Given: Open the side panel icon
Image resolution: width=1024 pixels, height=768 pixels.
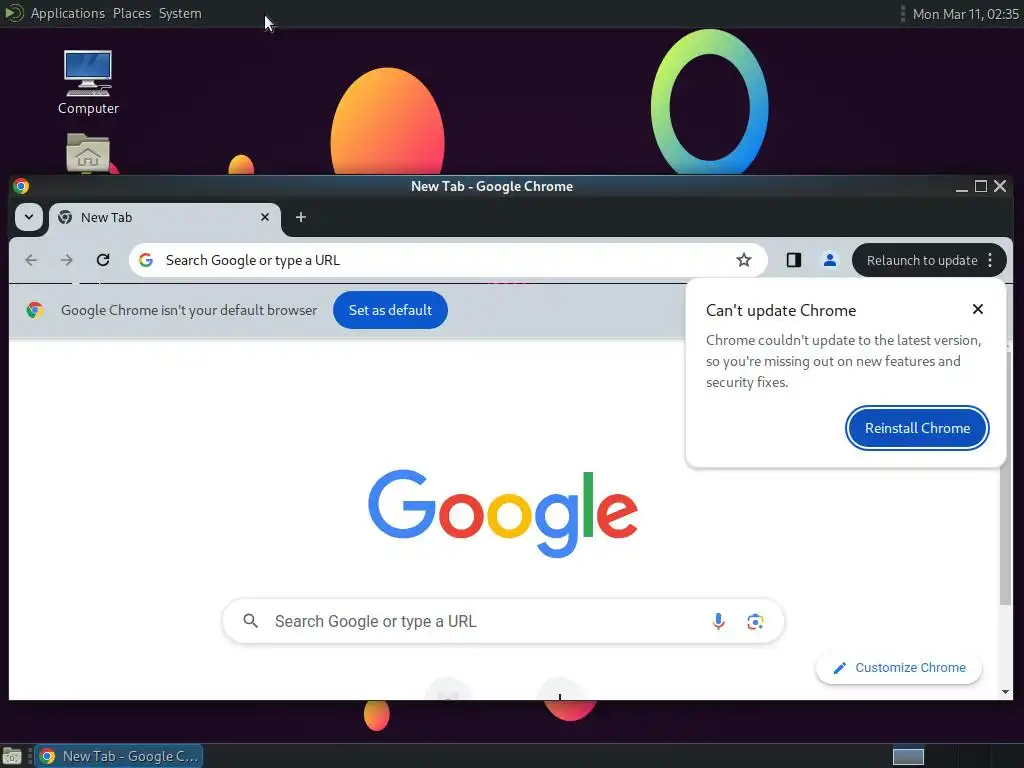Looking at the screenshot, I should pos(793,260).
